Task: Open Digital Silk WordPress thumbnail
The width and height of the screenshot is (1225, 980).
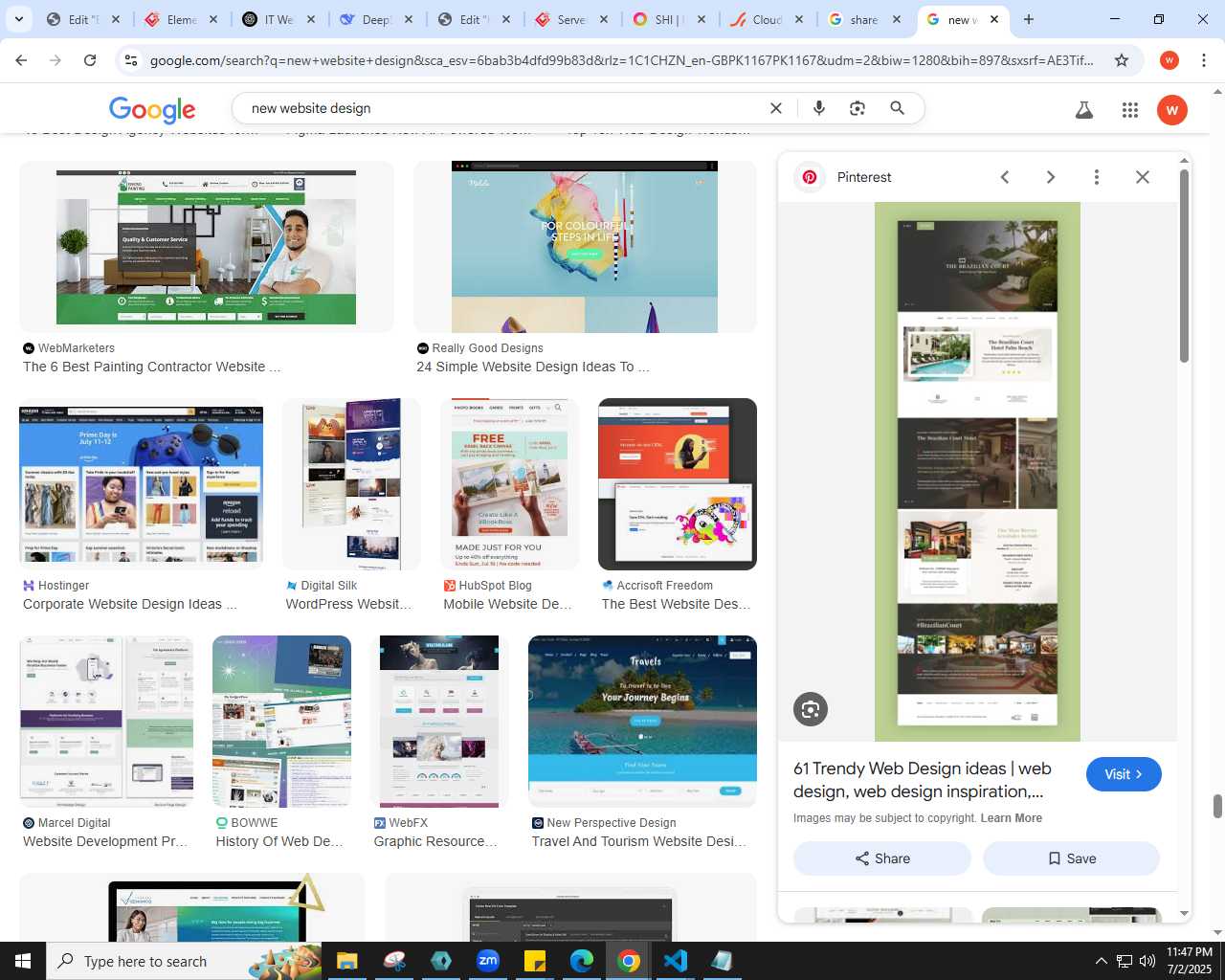Action: [x=351, y=484]
